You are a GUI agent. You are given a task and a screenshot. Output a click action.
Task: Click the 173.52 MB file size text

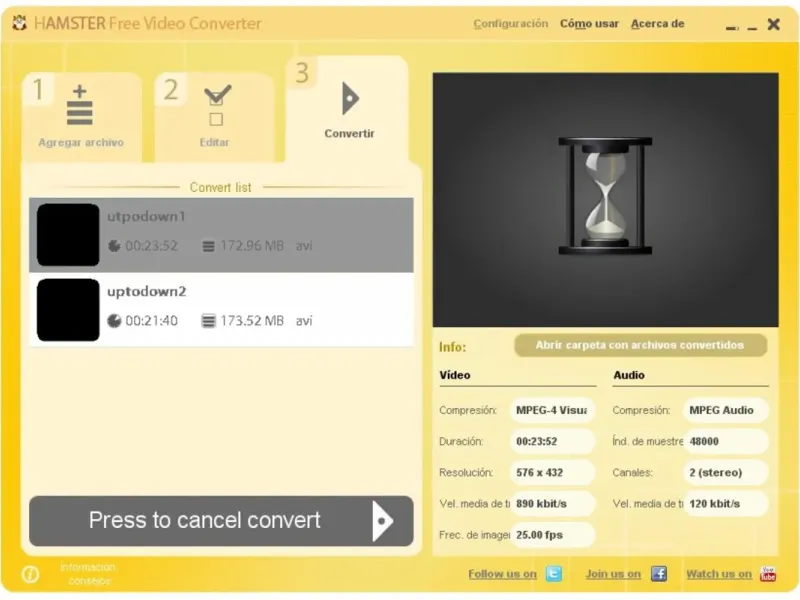[252, 321]
